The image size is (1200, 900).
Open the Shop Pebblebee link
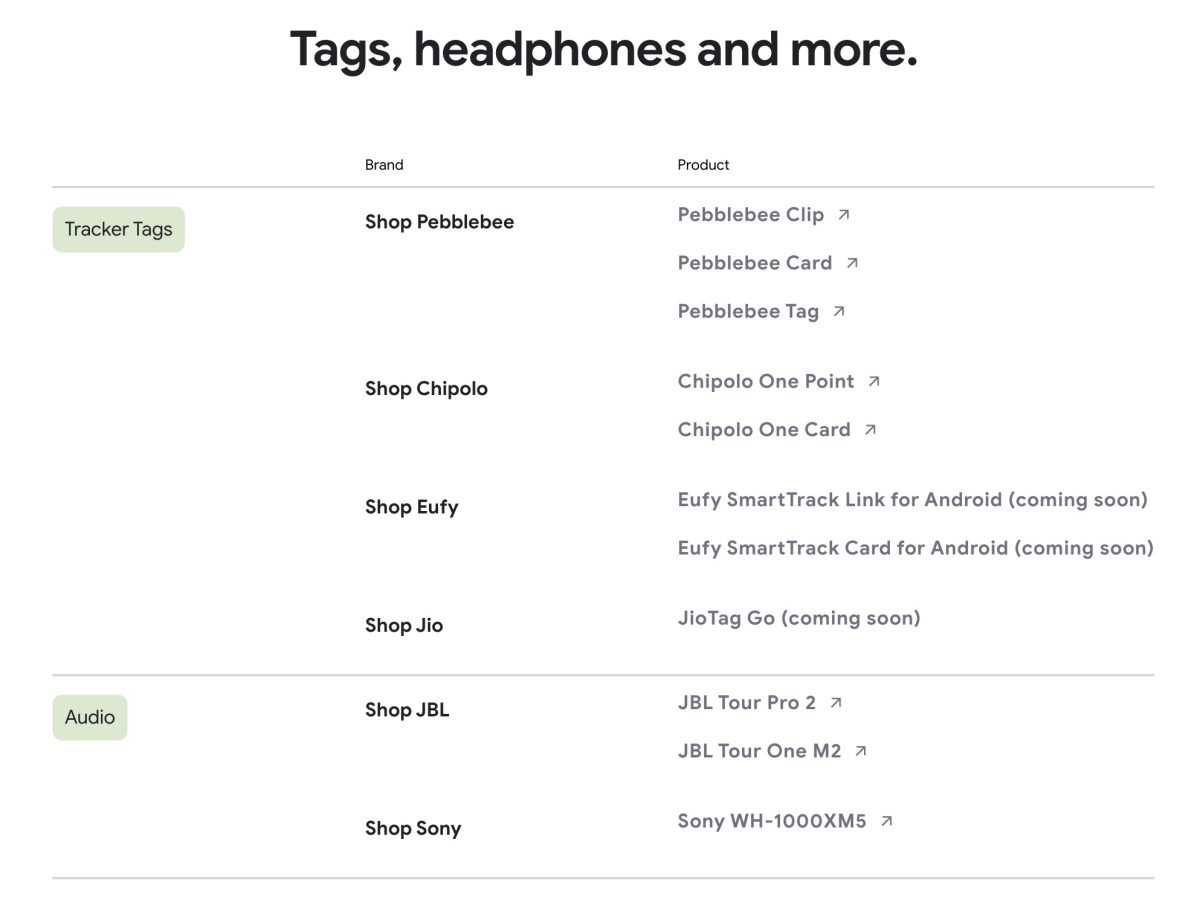coord(439,222)
